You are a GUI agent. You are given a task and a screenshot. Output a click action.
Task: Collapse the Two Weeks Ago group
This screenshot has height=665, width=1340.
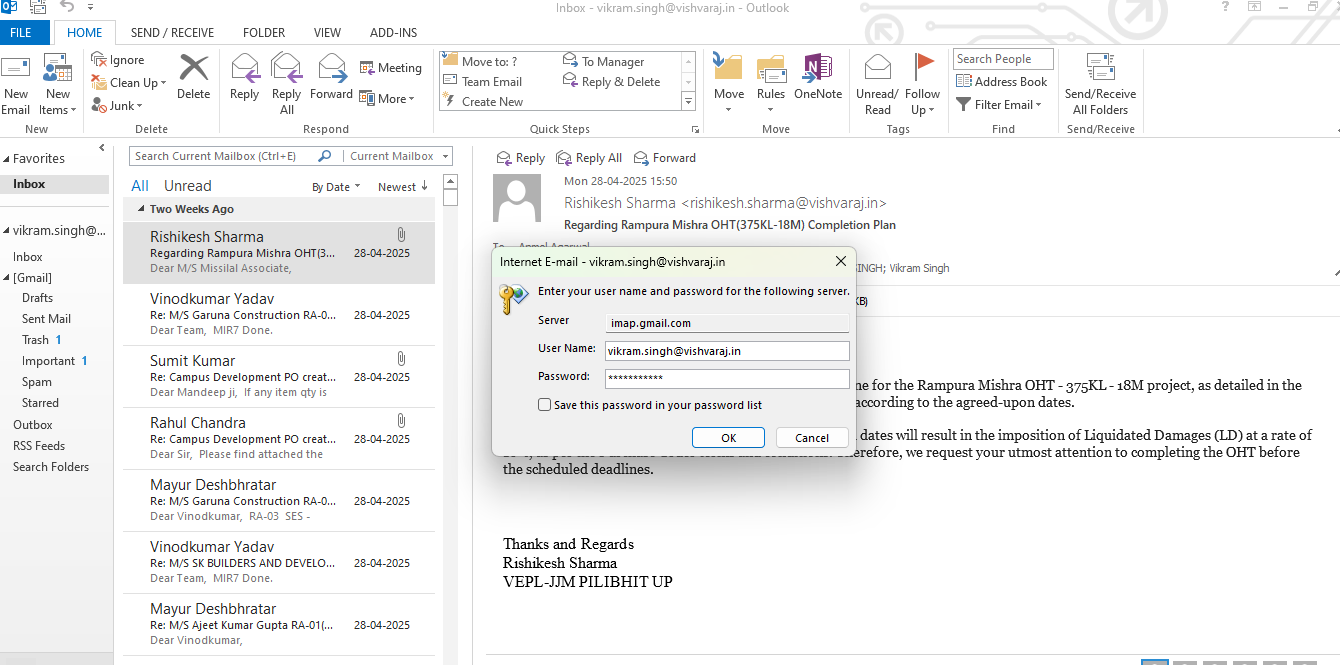(x=139, y=209)
